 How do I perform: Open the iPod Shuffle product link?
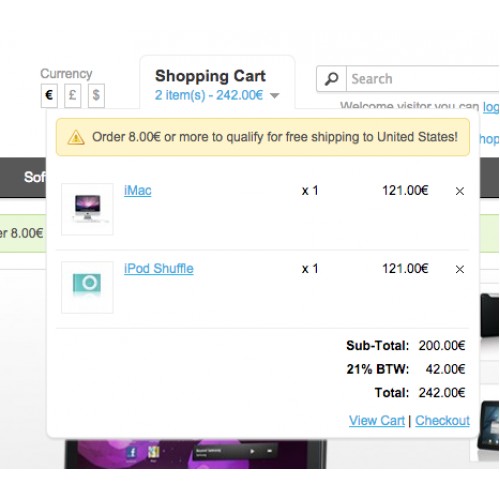[x=159, y=269]
